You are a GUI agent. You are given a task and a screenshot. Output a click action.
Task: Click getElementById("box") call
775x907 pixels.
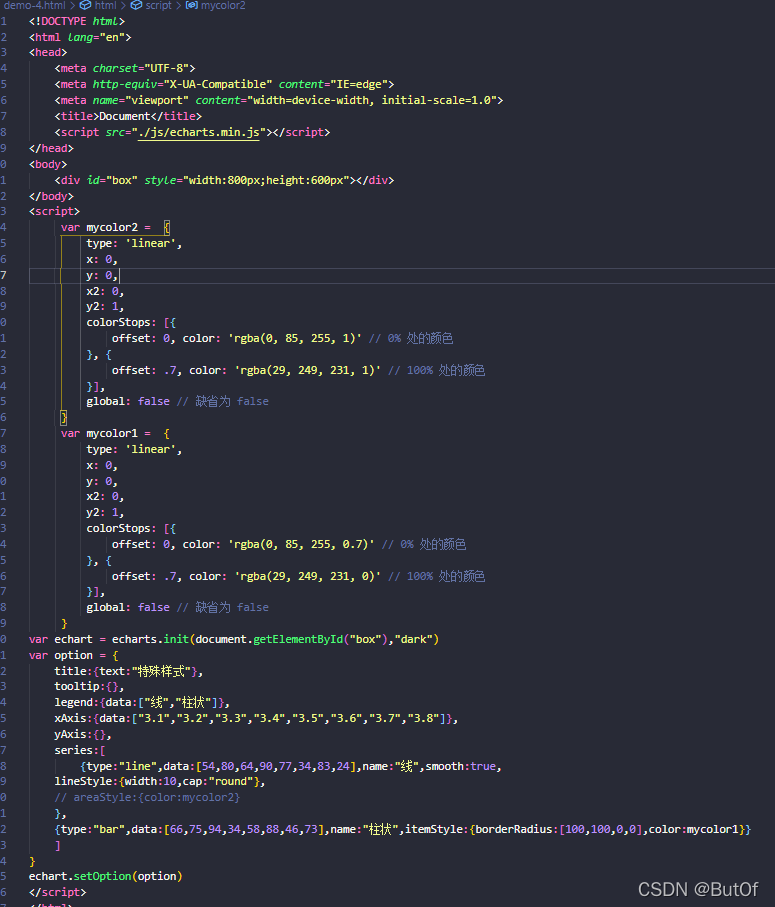click(x=318, y=640)
